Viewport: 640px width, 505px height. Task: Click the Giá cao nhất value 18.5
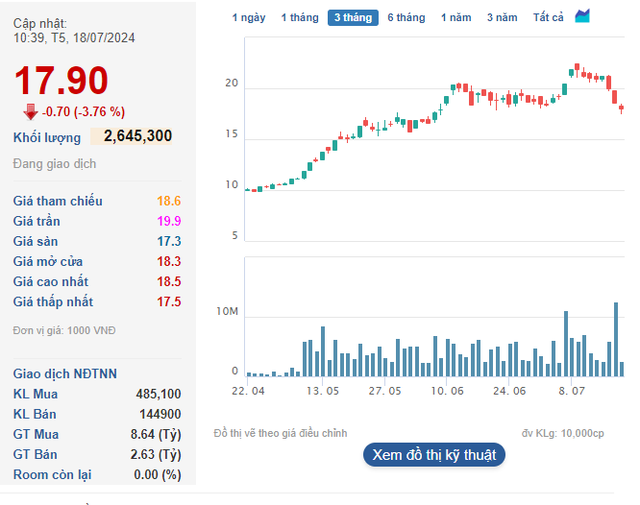coord(169,281)
